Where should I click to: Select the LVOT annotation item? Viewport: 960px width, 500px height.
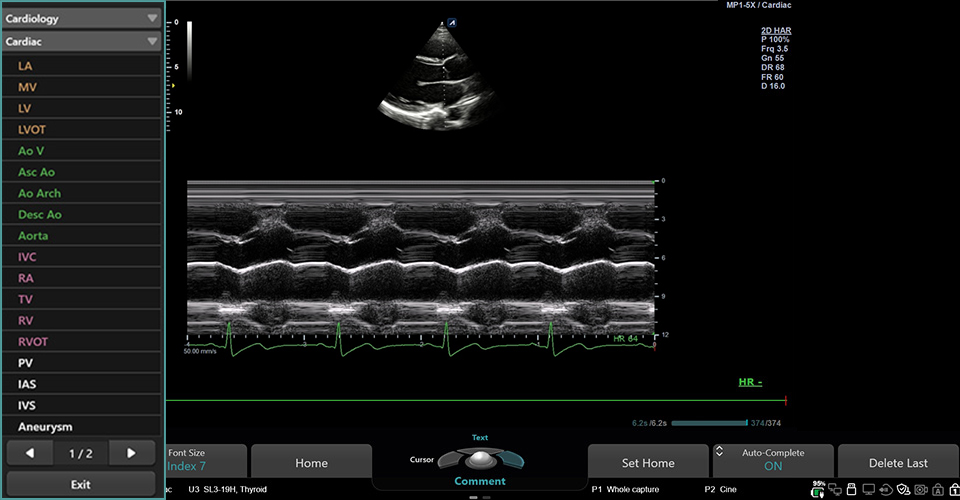pos(82,130)
